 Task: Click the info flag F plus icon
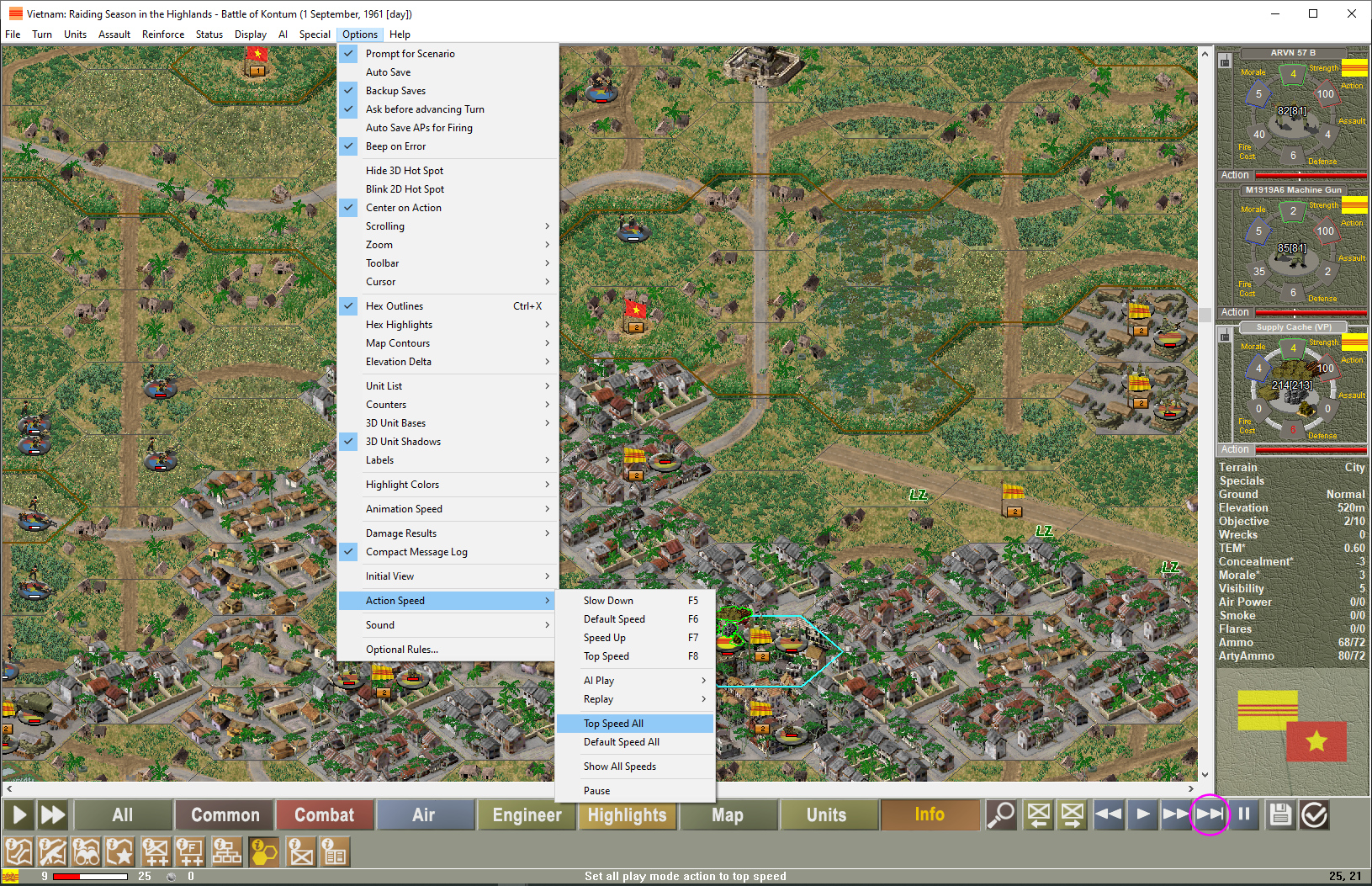(190, 852)
